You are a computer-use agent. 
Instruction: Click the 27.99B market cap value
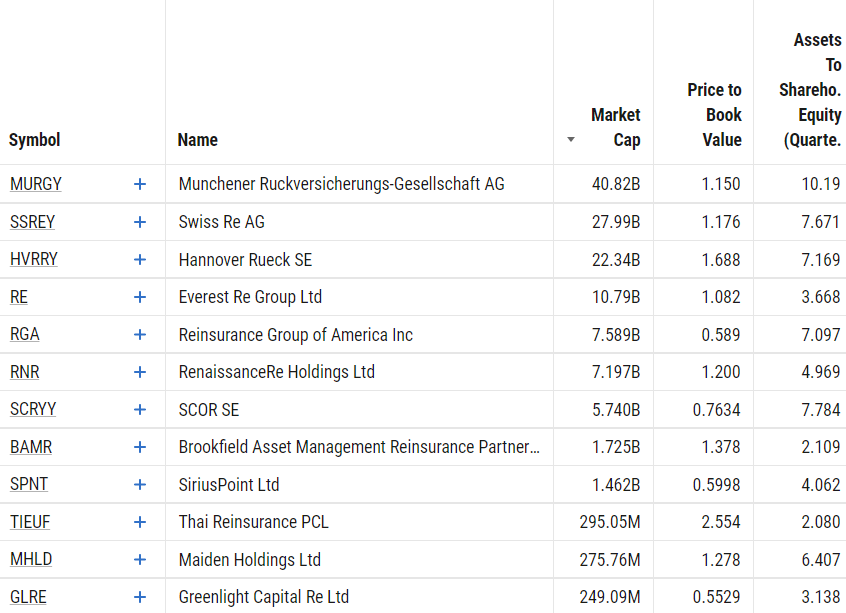(x=616, y=222)
